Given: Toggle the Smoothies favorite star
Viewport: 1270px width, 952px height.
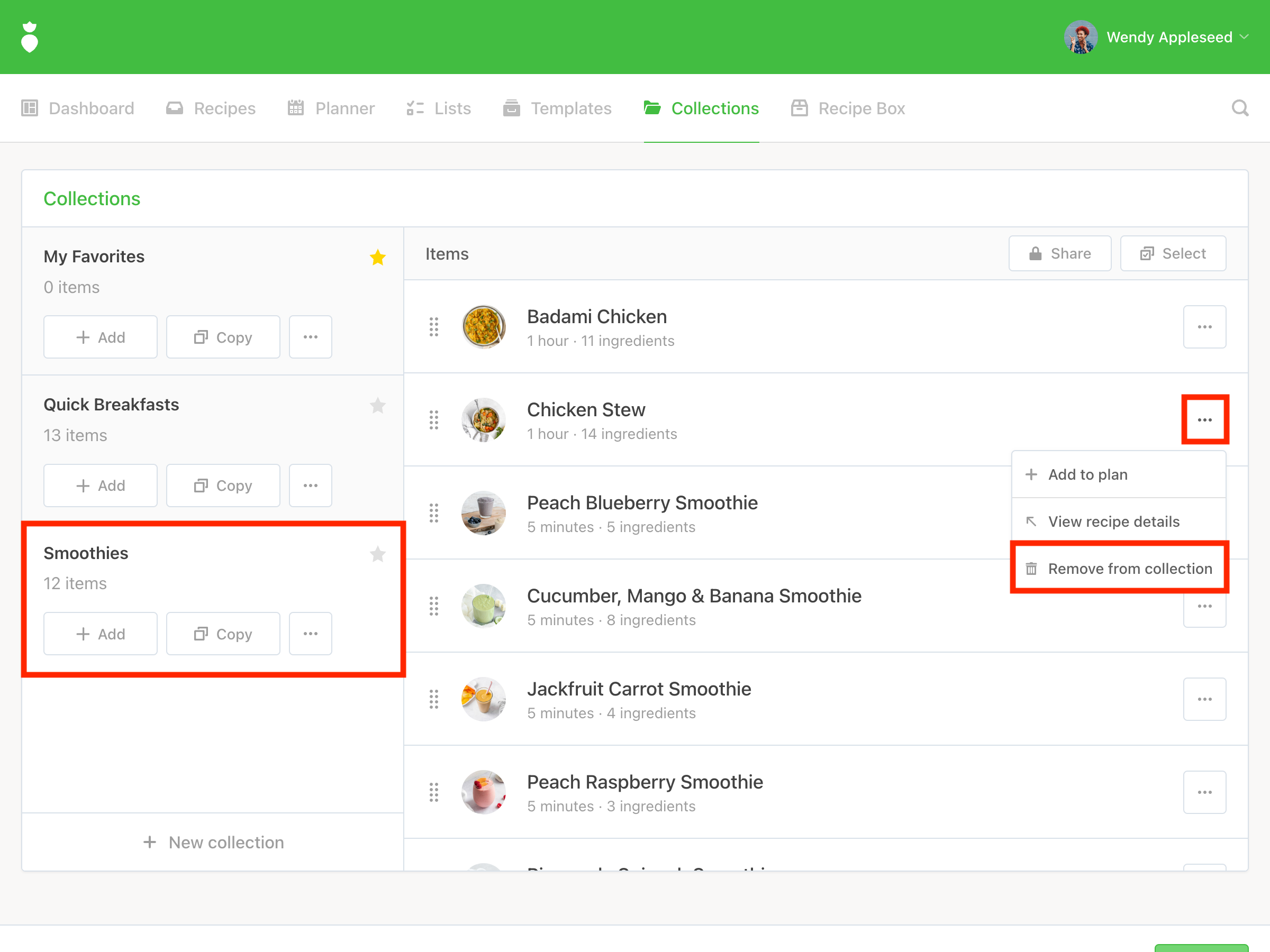Looking at the screenshot, I should [377, 554].
